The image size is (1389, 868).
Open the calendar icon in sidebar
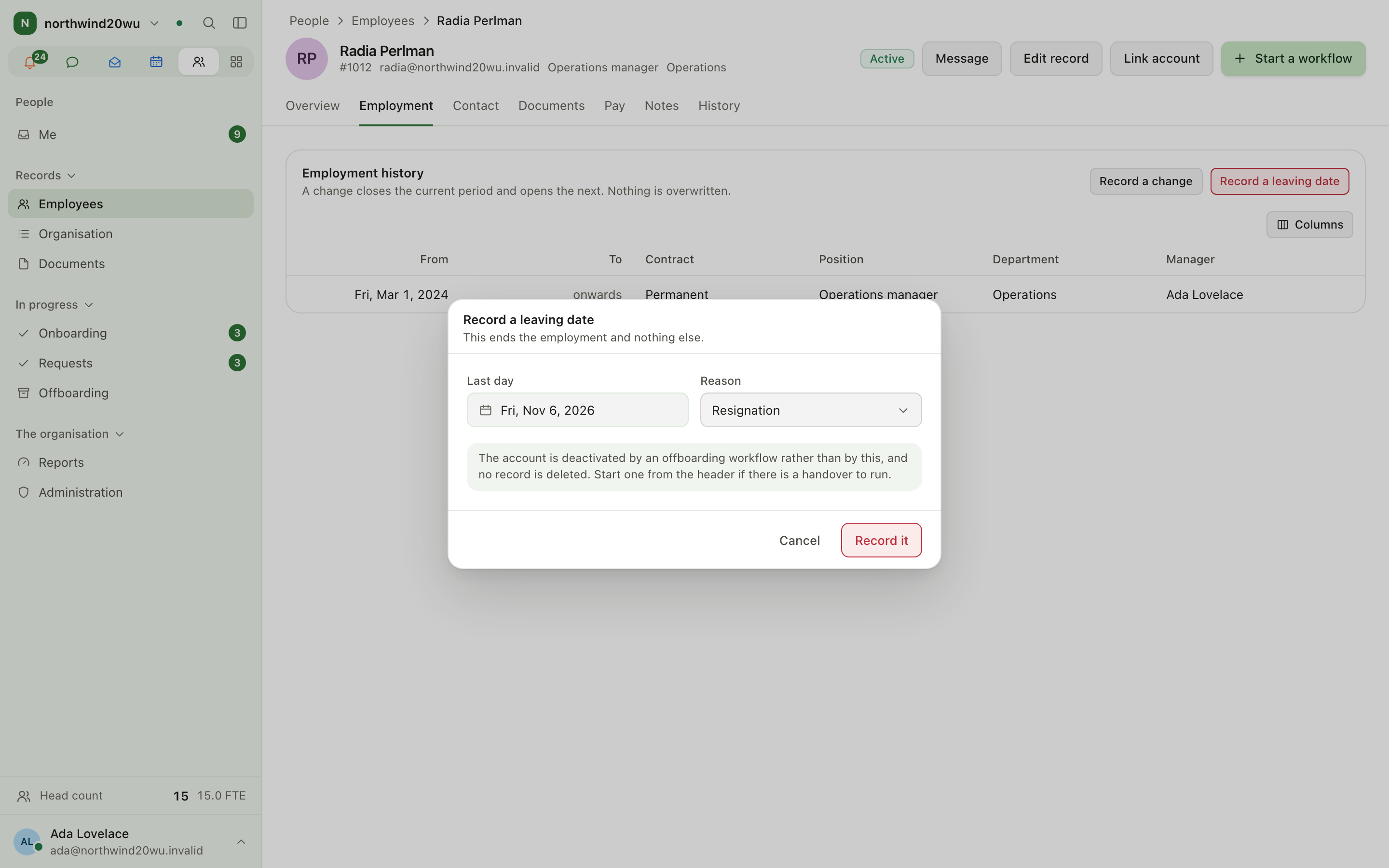[x=156, y=61]
